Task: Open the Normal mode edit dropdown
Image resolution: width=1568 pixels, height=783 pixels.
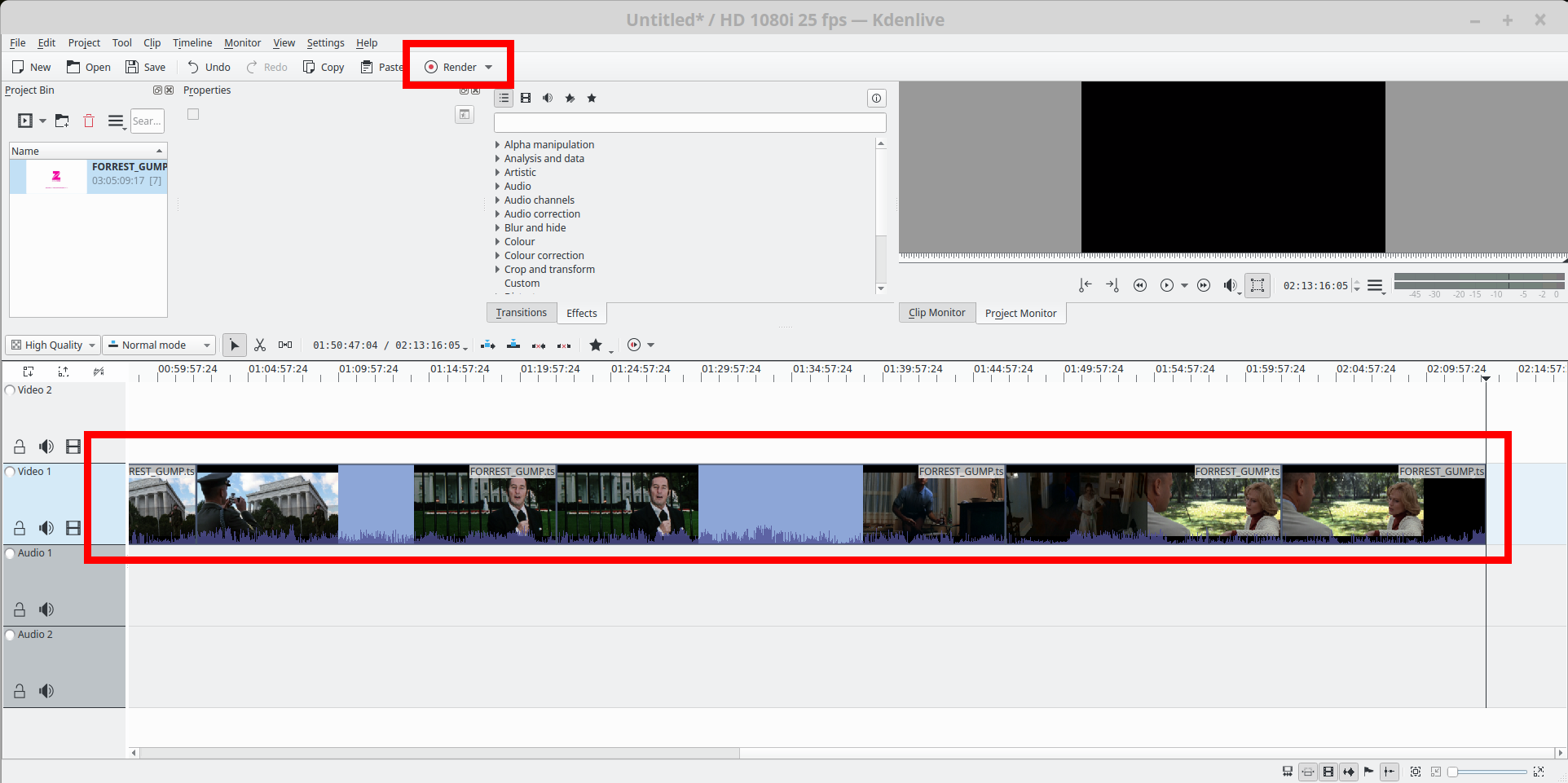Action: [x=161, y=345]
